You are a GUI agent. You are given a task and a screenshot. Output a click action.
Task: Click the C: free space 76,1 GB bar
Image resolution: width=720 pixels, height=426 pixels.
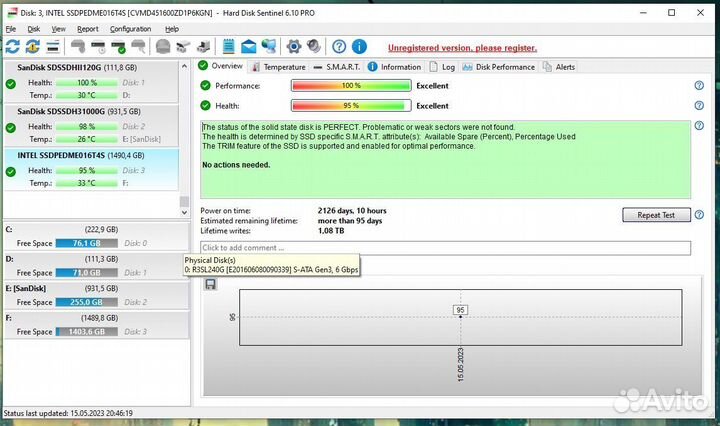point(87,243)
